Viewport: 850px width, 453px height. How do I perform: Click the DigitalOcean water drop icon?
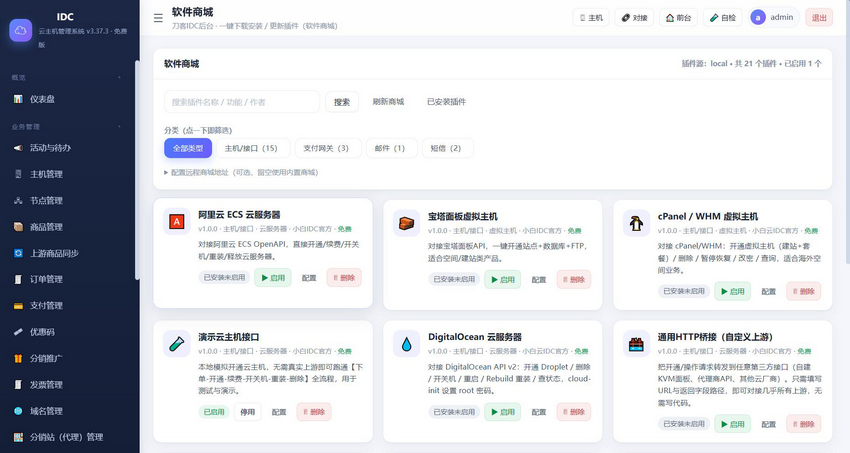pyautogui.click(x=407, y=344)
